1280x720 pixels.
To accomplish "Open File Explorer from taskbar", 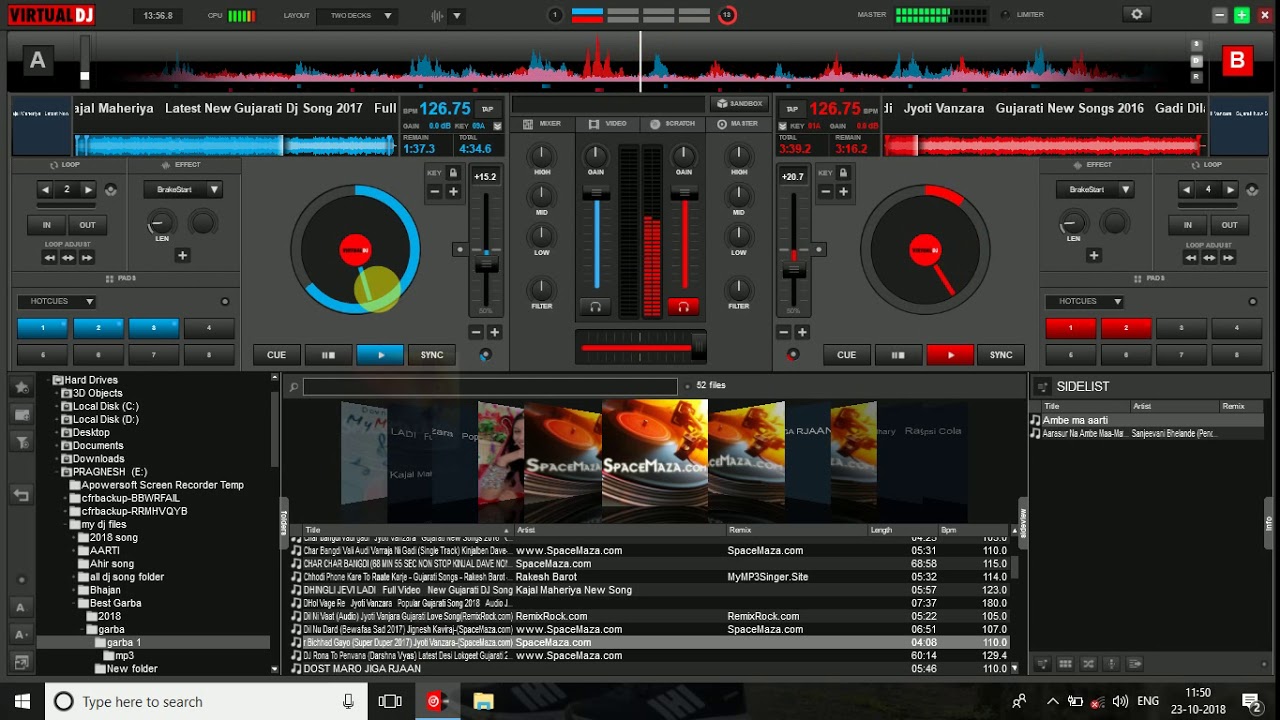I will (483, 702).
